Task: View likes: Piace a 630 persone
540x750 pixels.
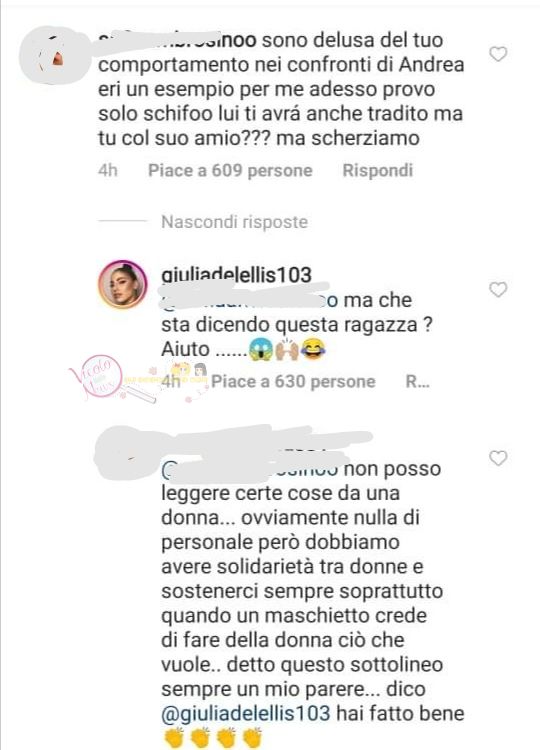Action: pos(293,381)
